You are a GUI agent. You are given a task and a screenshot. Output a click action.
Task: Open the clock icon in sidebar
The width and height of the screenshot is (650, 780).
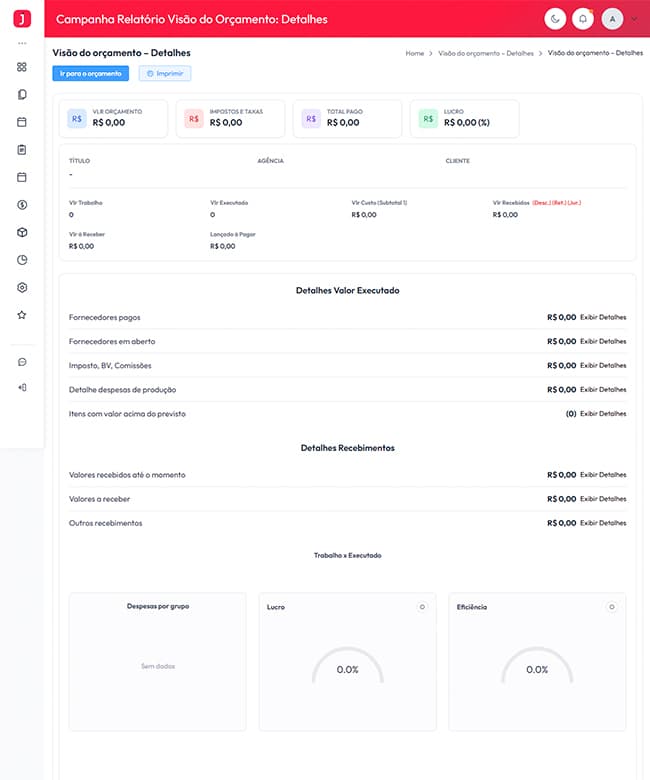point(22,260)
